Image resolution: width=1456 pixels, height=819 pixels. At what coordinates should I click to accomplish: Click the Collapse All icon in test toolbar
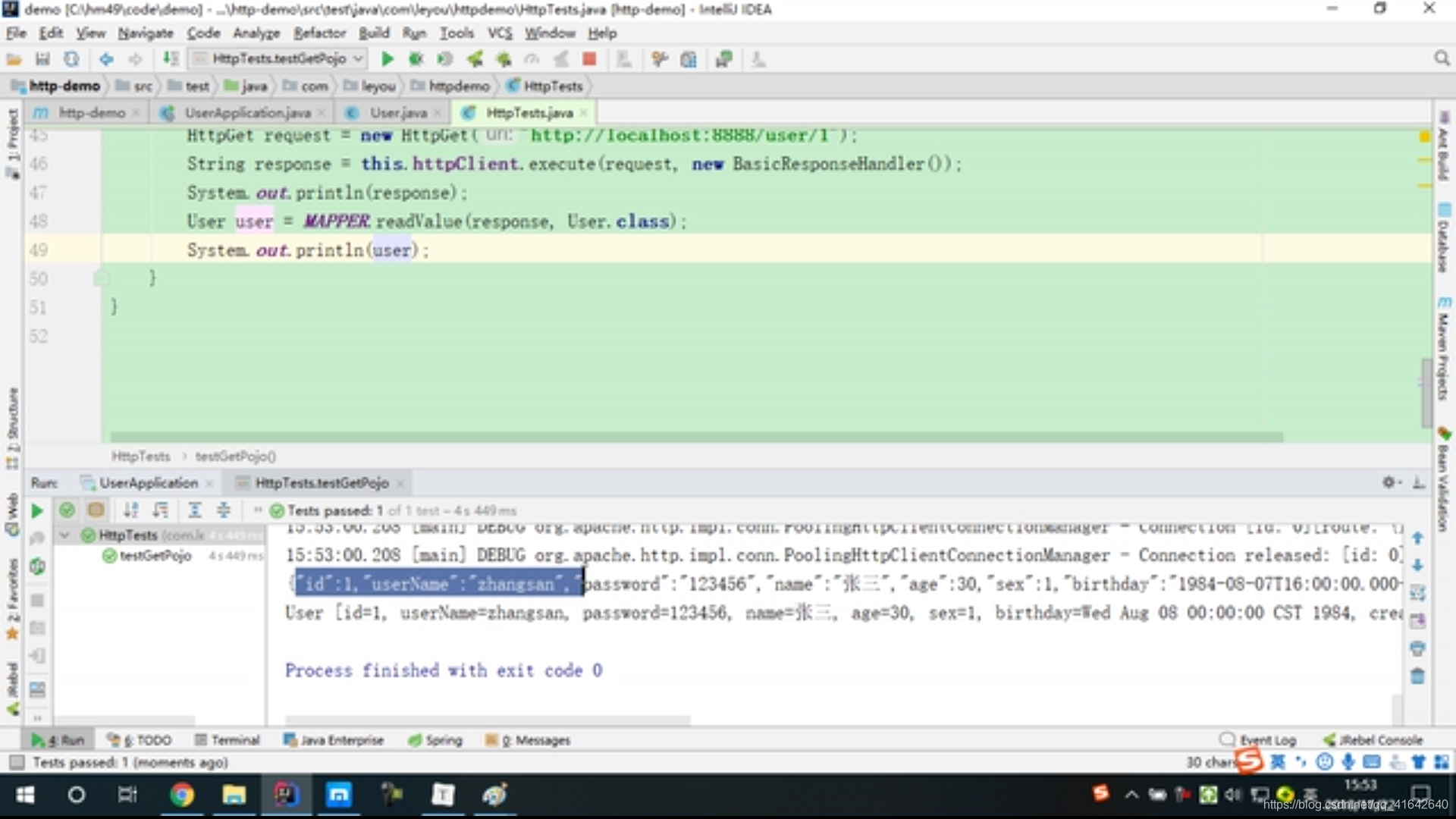(224, 510)
